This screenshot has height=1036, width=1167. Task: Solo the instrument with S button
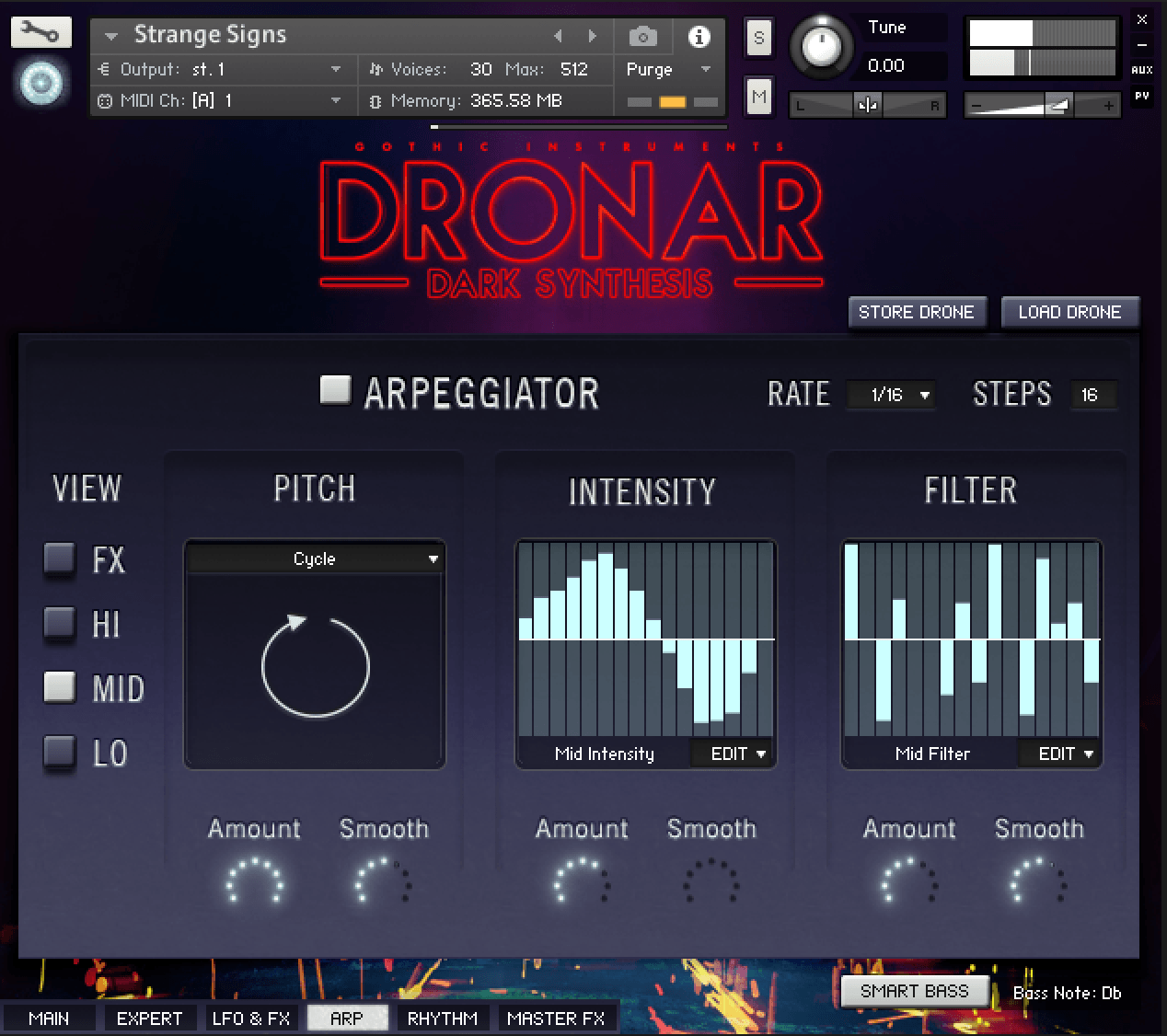[758, 38]
